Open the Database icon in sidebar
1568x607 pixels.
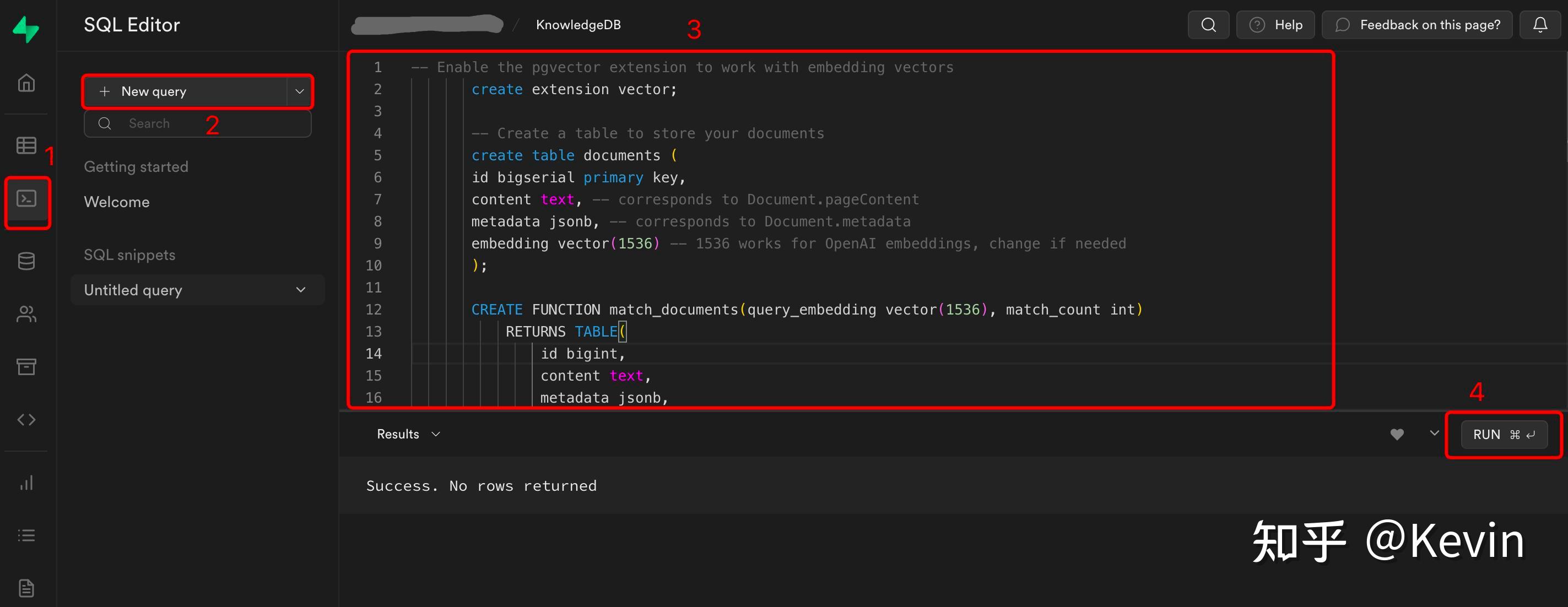26,261
